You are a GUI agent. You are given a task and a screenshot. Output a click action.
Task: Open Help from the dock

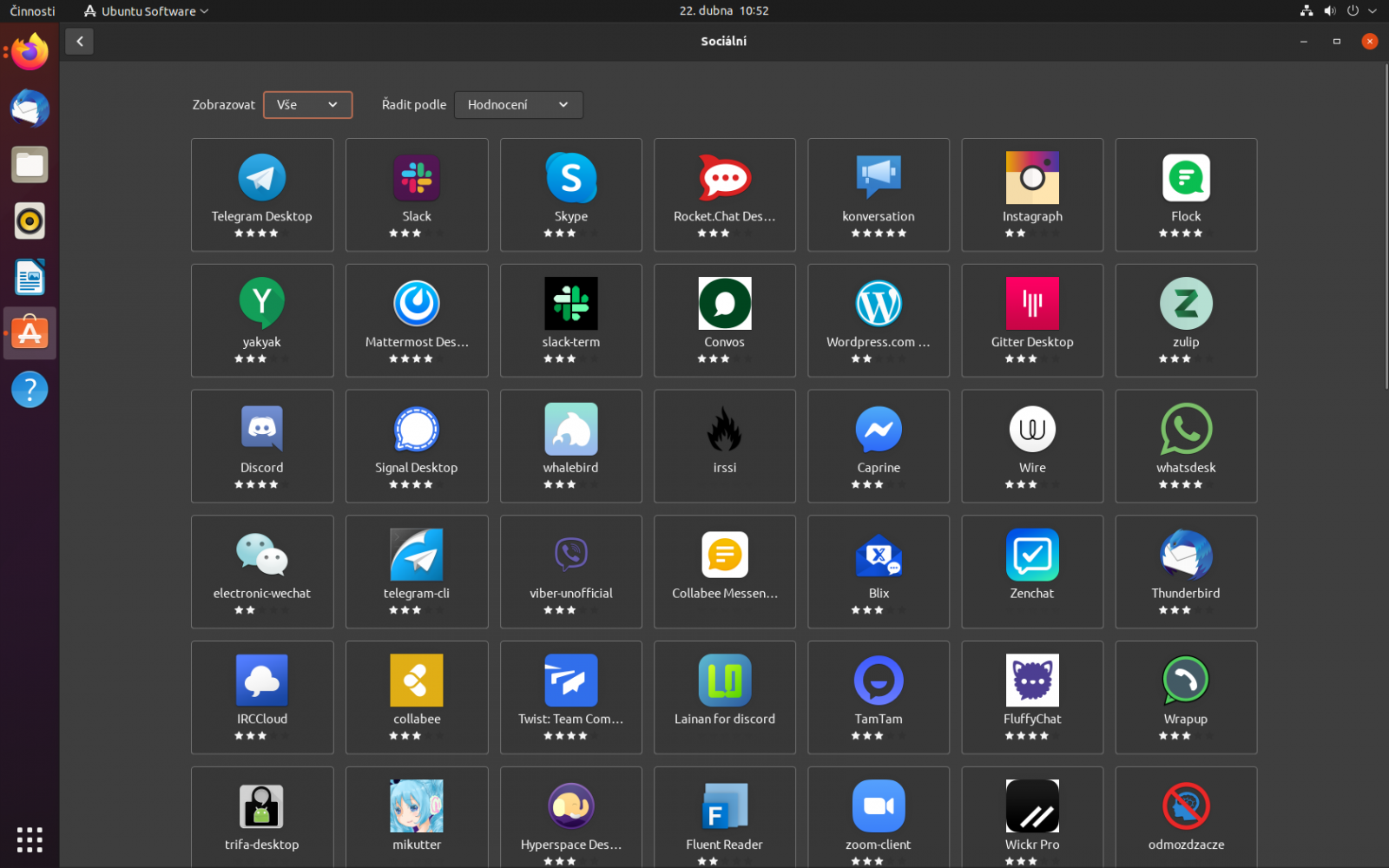pyautogui.click(x=29, y=389)
